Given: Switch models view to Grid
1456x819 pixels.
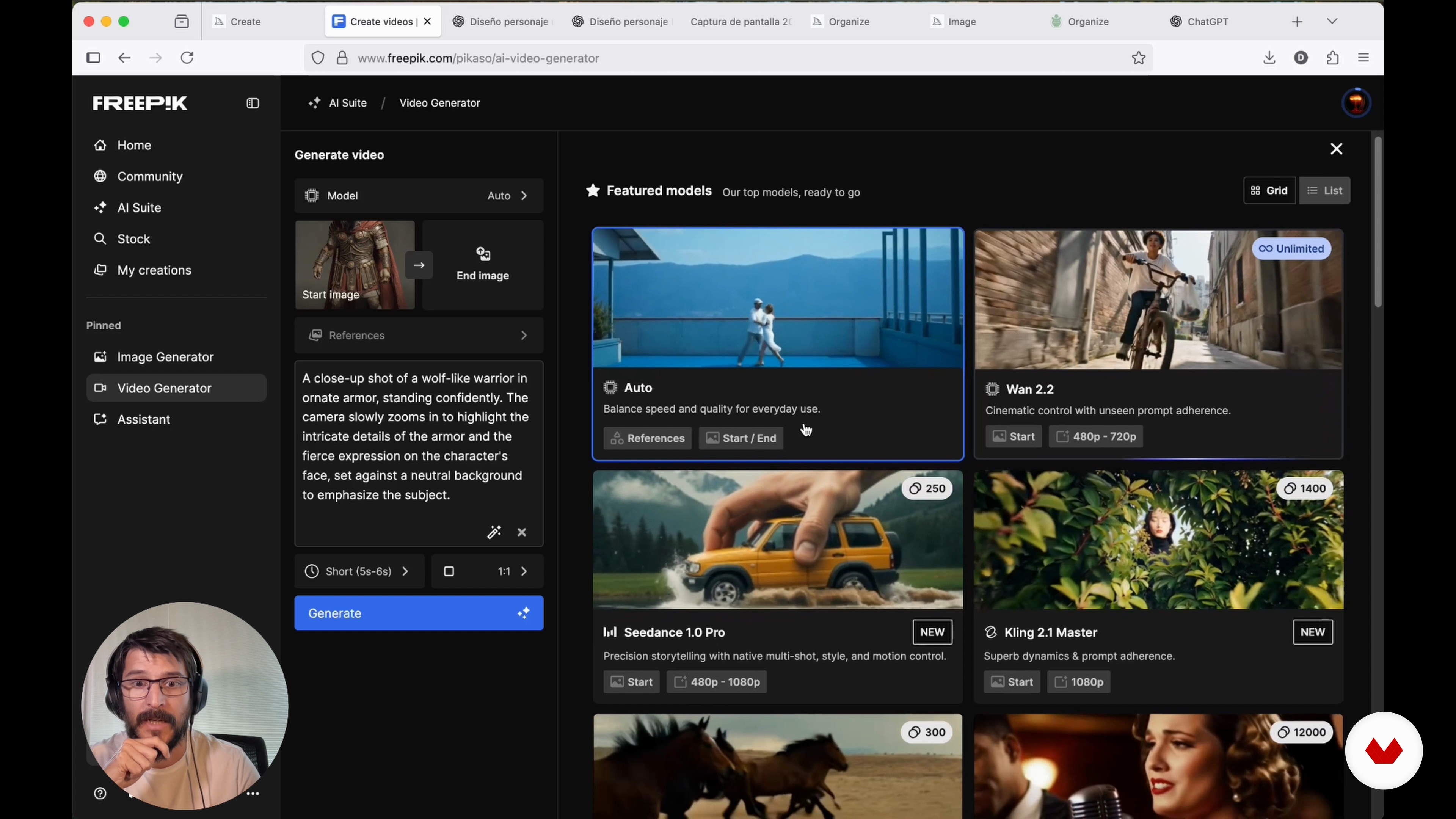Looking at the screenshot, I should 1269,190.
